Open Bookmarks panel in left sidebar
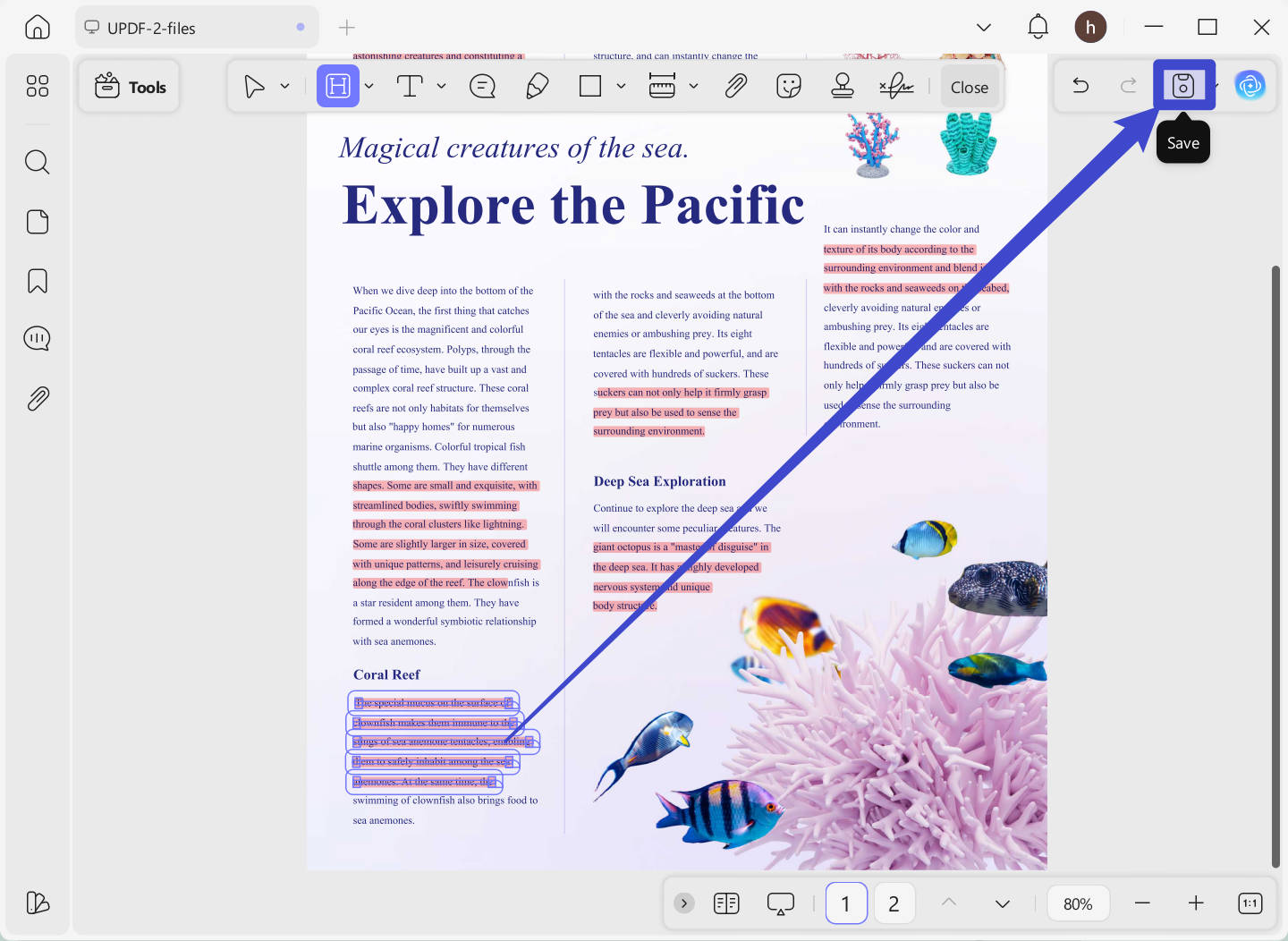 coord(38,281)
